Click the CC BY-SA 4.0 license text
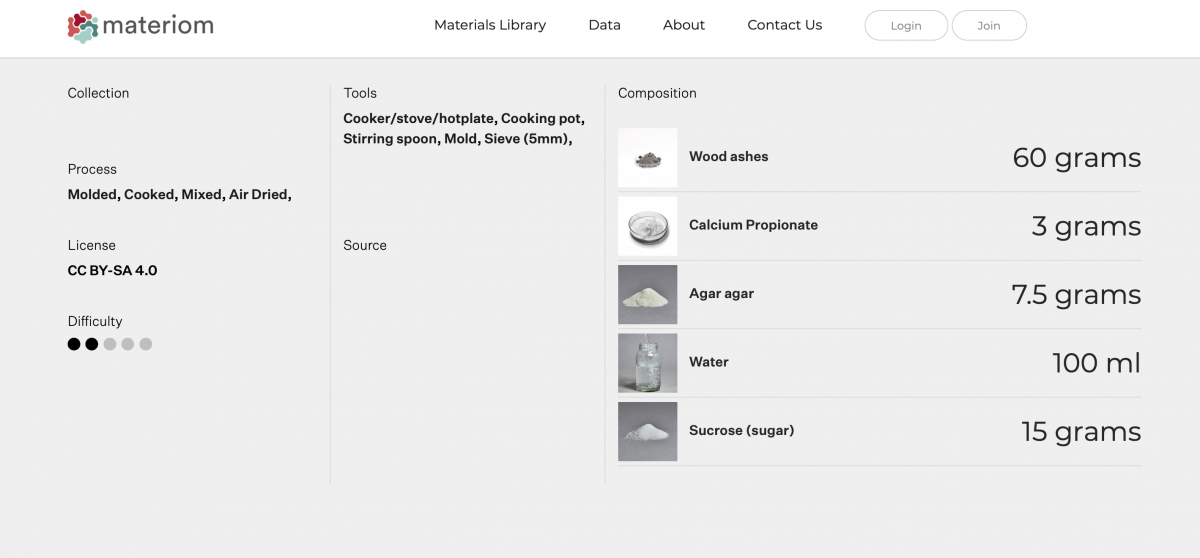1200x558 pixels. pyautogui.click(x=112, y=270)
